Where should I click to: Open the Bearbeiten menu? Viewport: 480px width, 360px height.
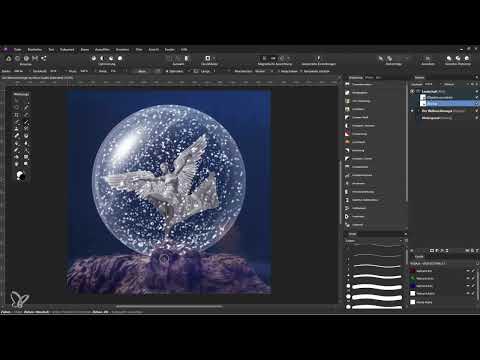click(35, 49)
